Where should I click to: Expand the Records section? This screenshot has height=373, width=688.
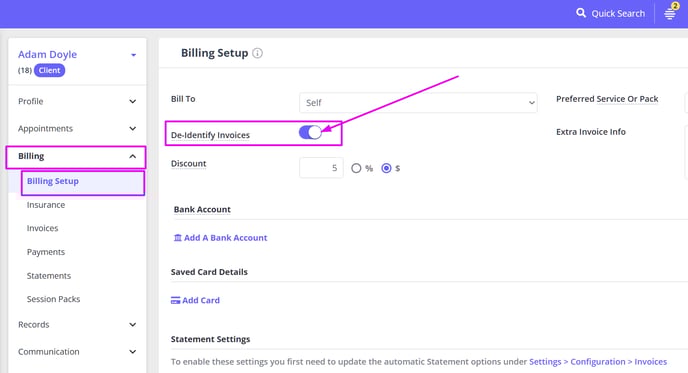point(77,325)
